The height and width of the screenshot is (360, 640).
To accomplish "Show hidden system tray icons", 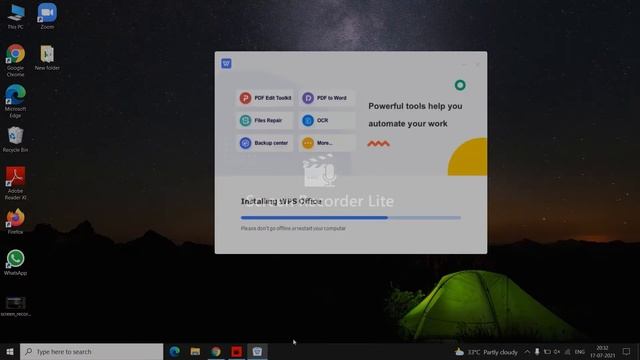I will [x=527, y=352].
